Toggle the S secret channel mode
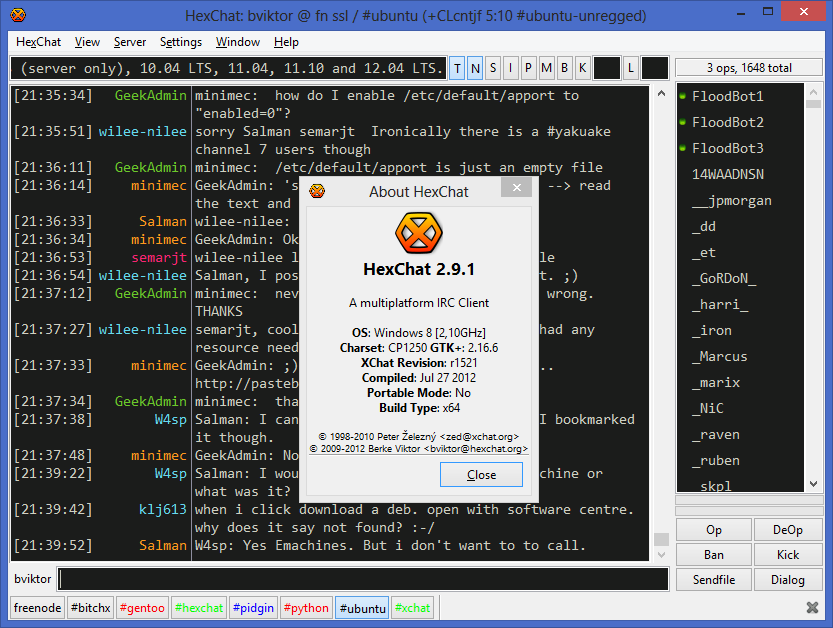The width and height of the screenshot is (833, 628). pyautogui.click(x=493, y=68)
